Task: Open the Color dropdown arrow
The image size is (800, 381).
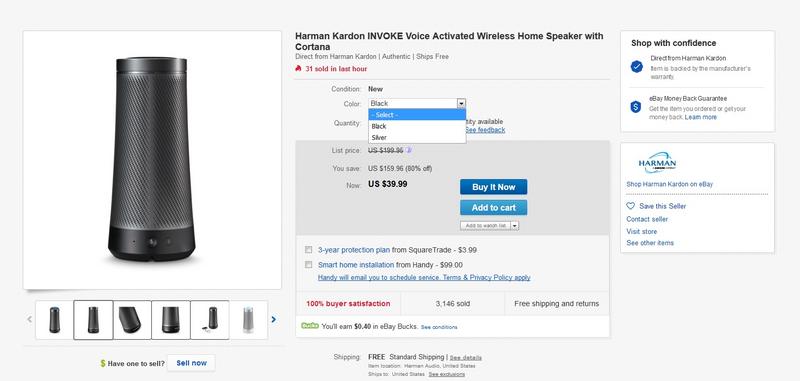Action: tap(461, 104)
